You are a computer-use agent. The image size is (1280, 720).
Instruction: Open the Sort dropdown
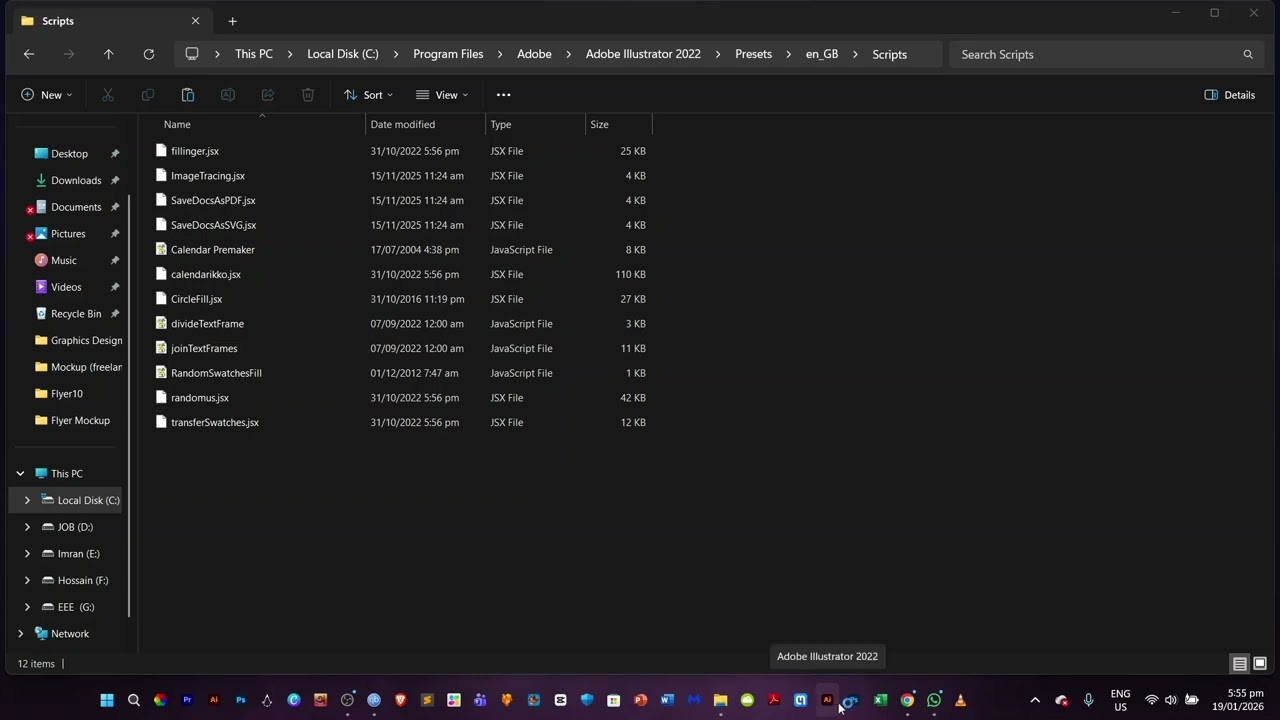tap(368, 95)
